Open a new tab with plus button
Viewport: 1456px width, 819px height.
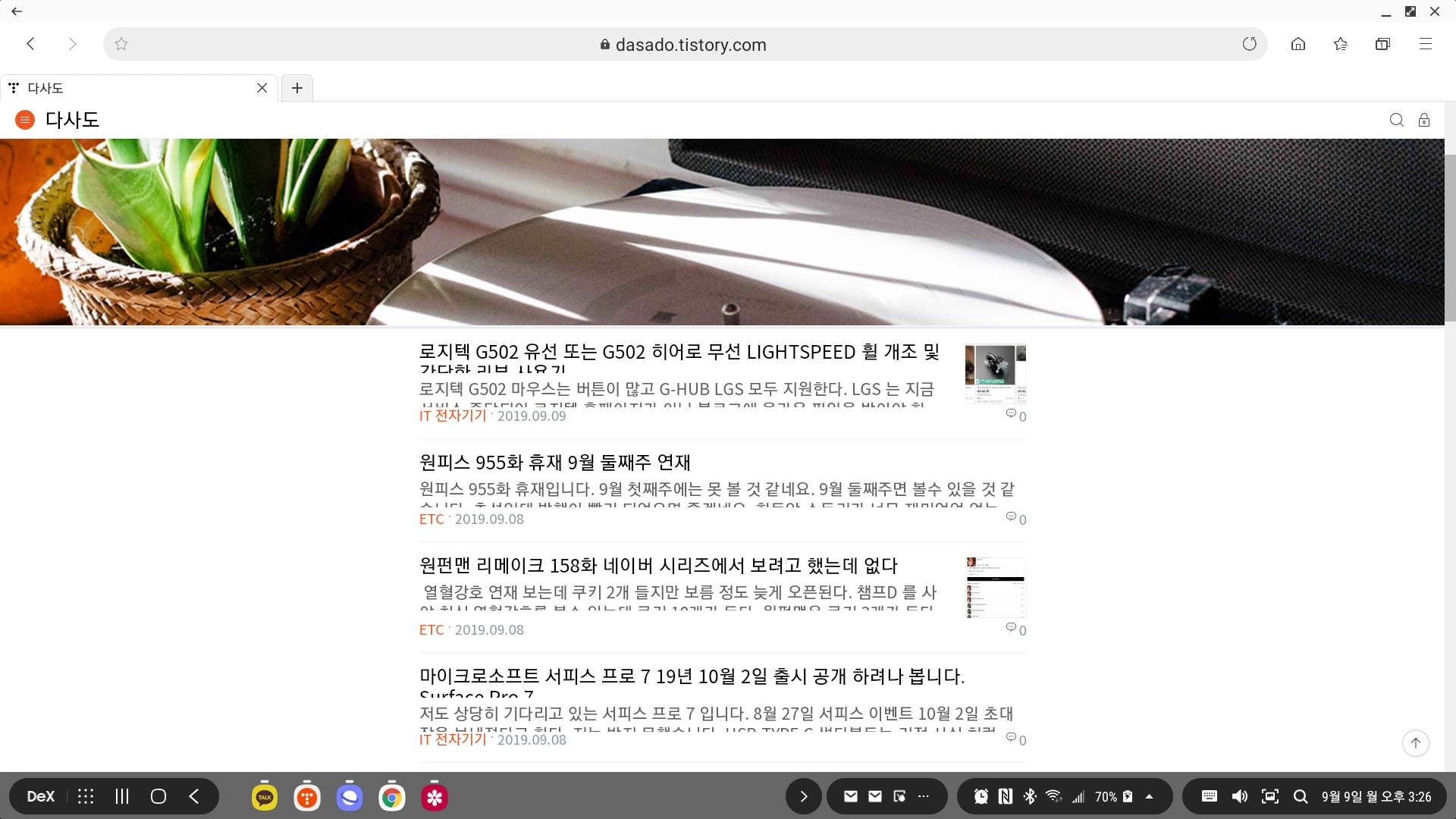tap(297, 88)
